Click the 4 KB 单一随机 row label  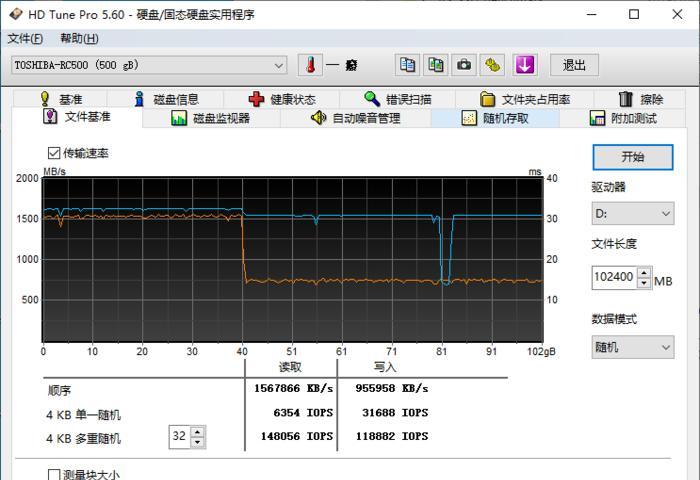83,415
